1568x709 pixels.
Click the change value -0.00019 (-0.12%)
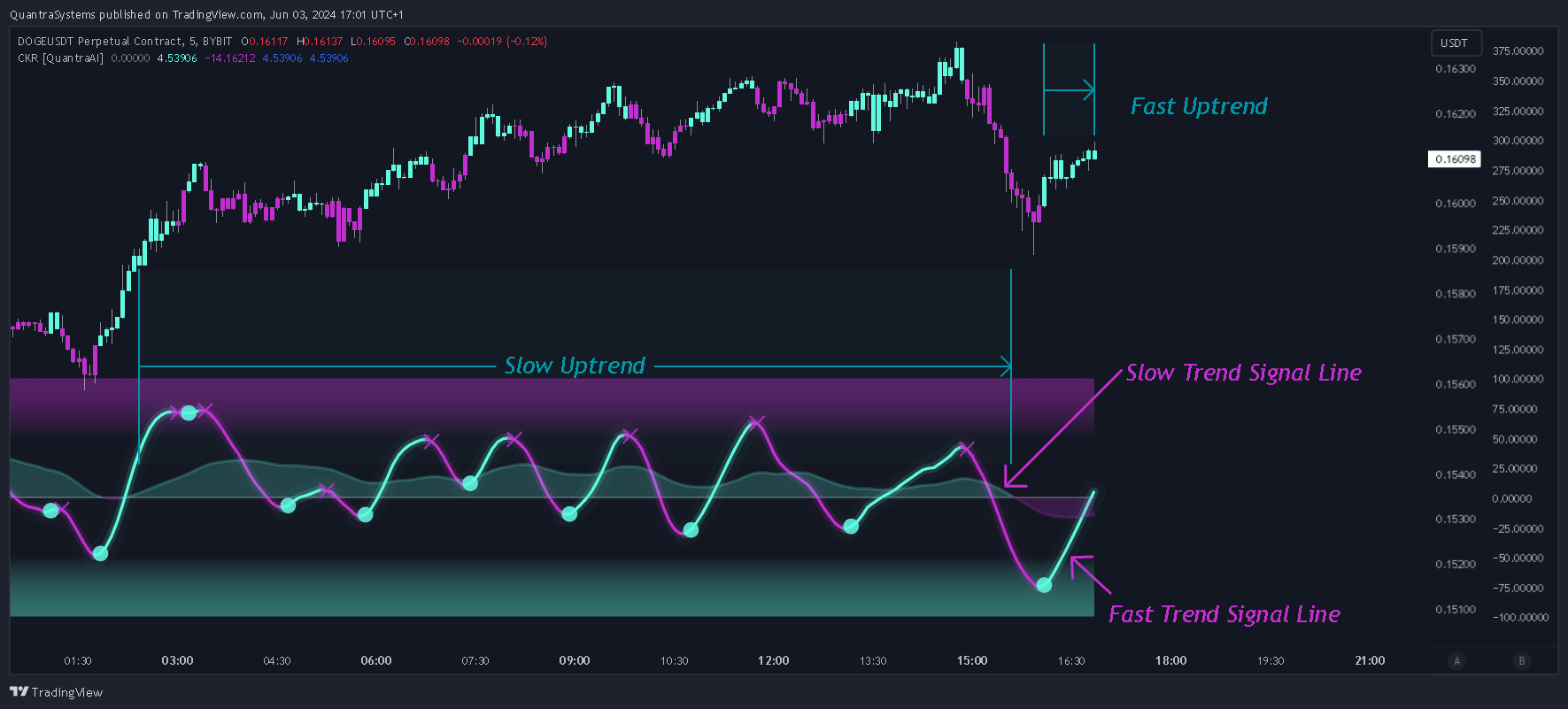click(502, 42)
